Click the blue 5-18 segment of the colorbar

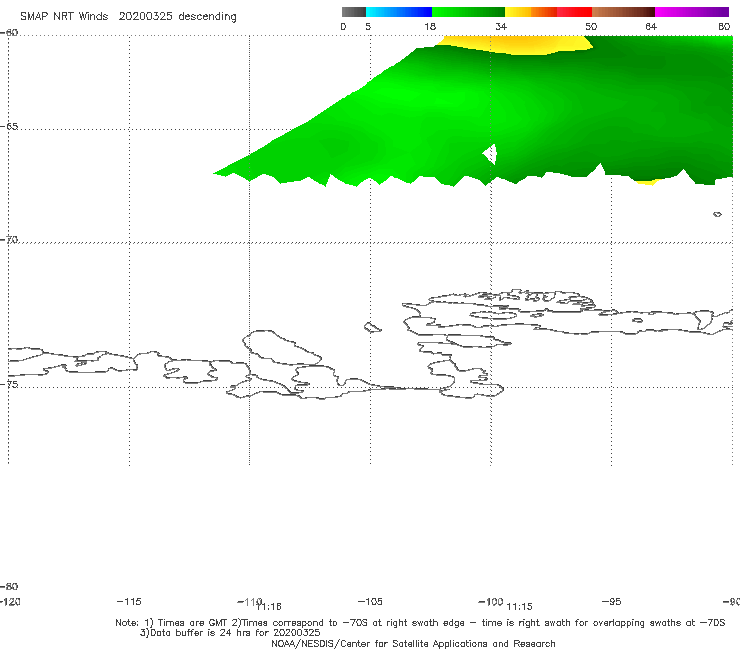tap(399, 12)
